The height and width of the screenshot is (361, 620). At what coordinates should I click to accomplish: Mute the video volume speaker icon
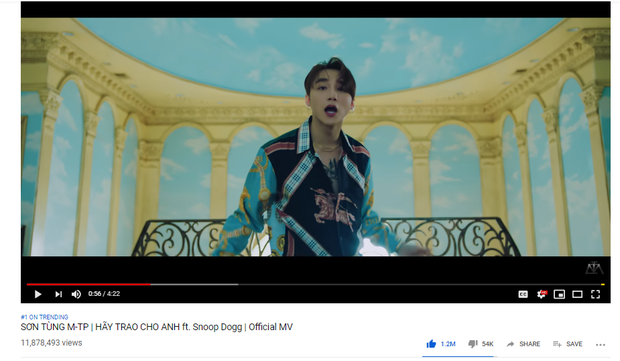tap(76, 294)
